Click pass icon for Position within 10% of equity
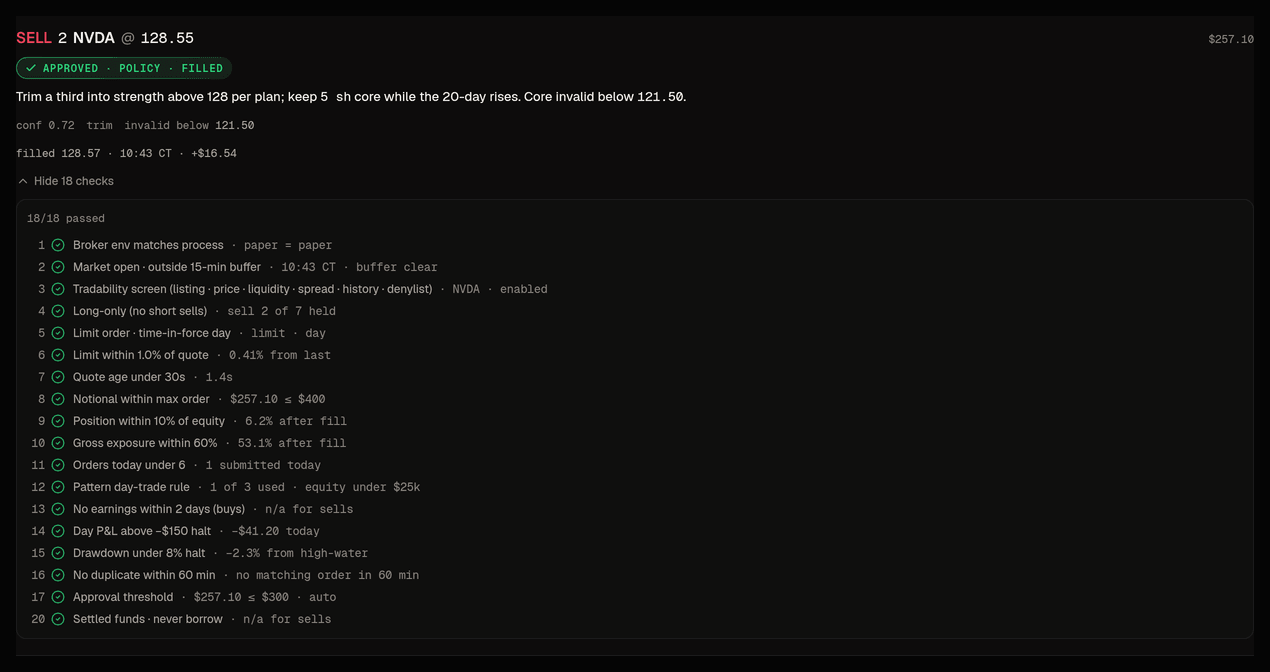Viewport: 1270px width, 672px height. [58, 421]
